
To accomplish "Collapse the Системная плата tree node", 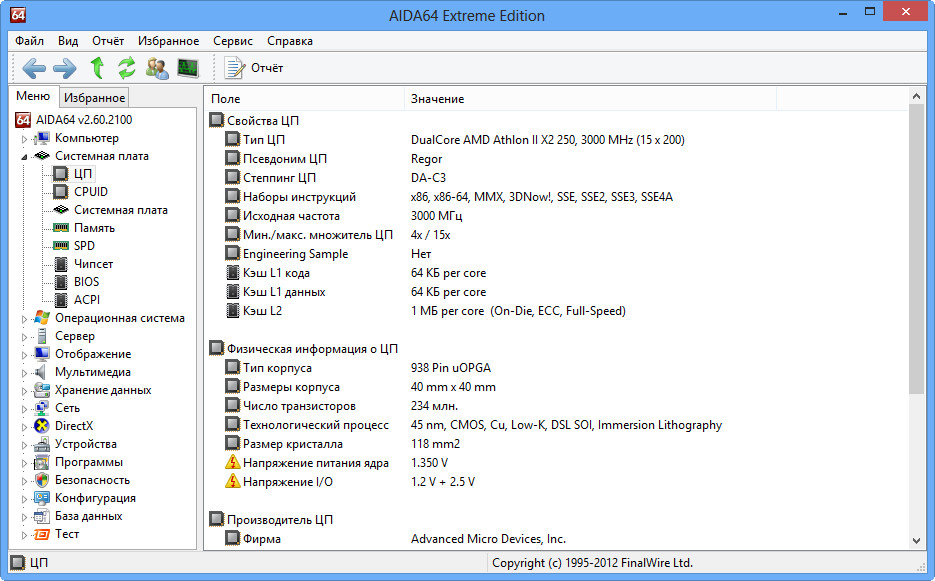I will coord(24,157).
